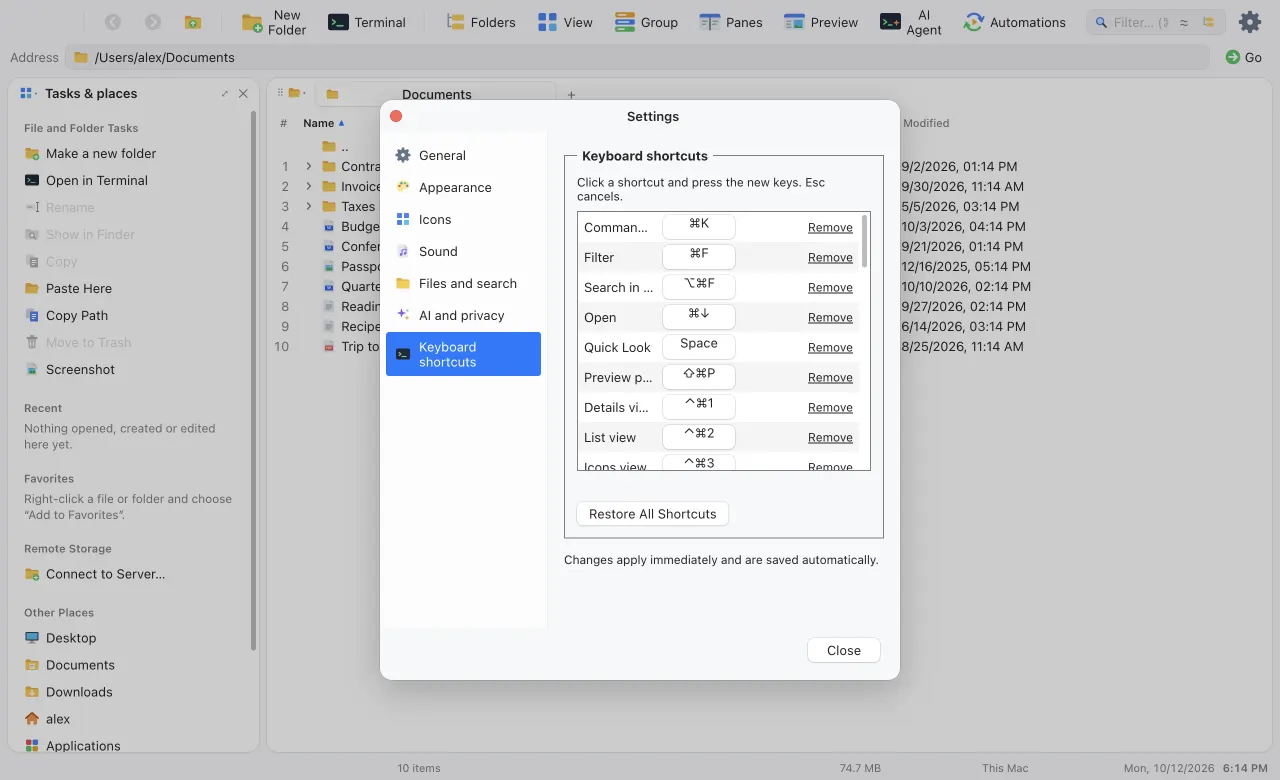The width and height of the screenshot is (1280, 780).
Task: Click the ⌘F Filter shortcut field
Action: [699, 257]
